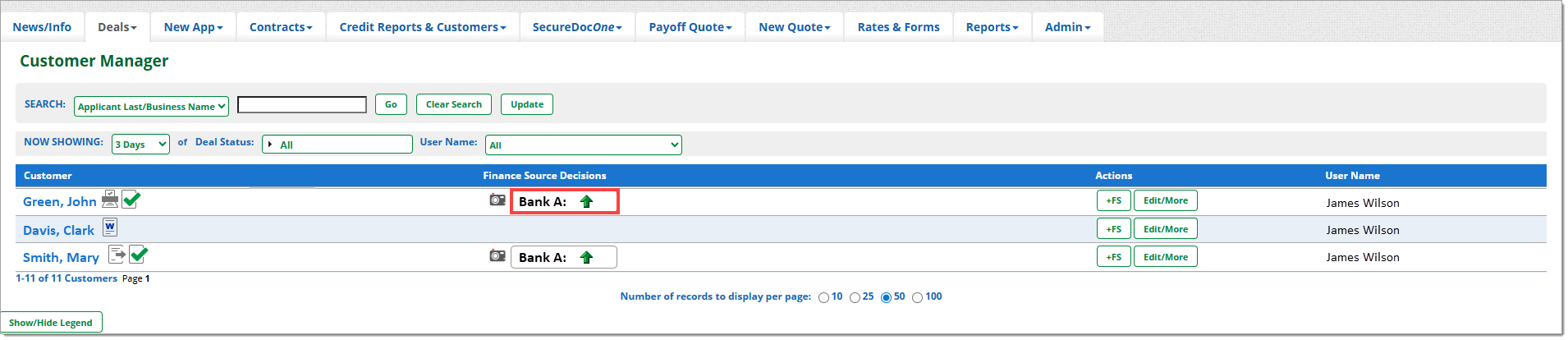Select 100 records per page
The width and height of the screenshot is (1568, 340).
917,298
